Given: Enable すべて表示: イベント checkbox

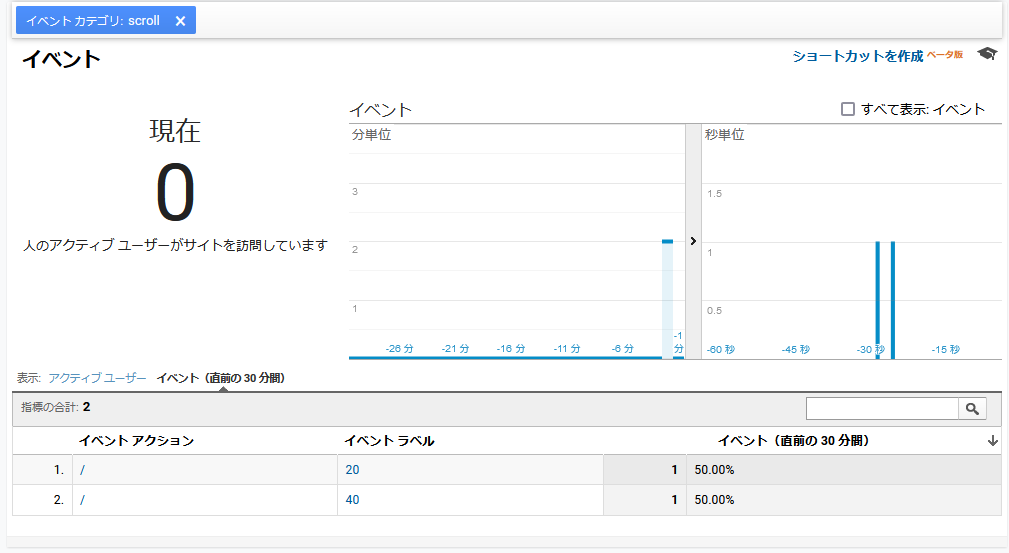Looking at the screenshot, I should 848,109.
